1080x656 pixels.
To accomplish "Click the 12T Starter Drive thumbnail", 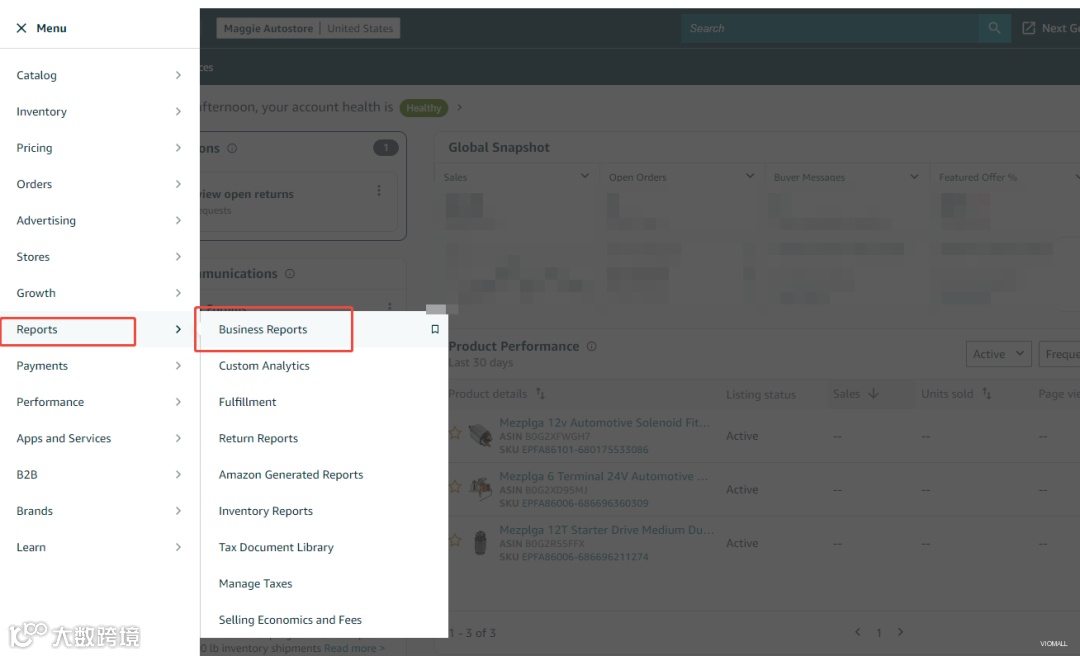I will (481, 543).
